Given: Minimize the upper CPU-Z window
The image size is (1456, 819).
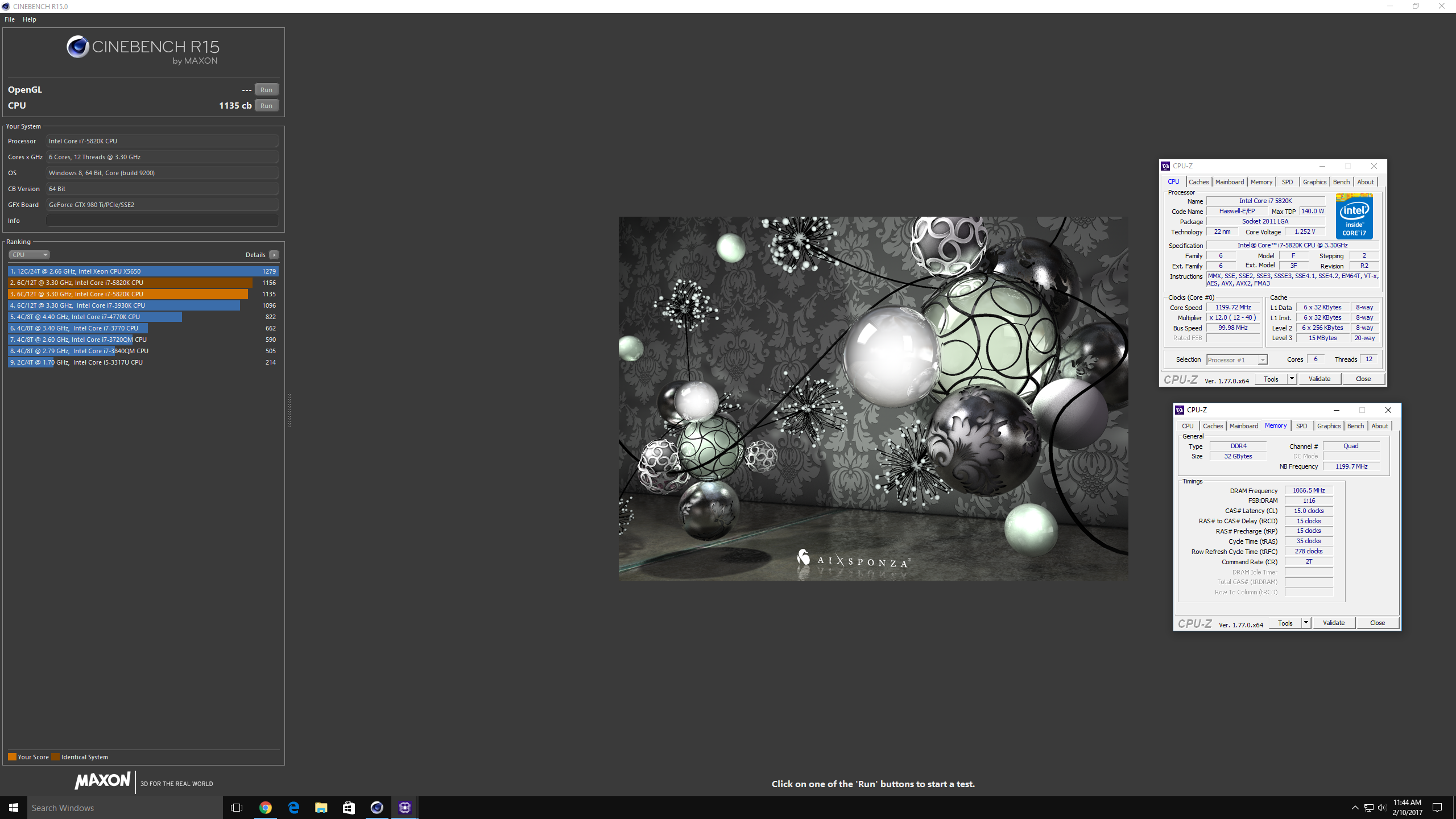Looking at the screenshot, I should pos(1322,166).
